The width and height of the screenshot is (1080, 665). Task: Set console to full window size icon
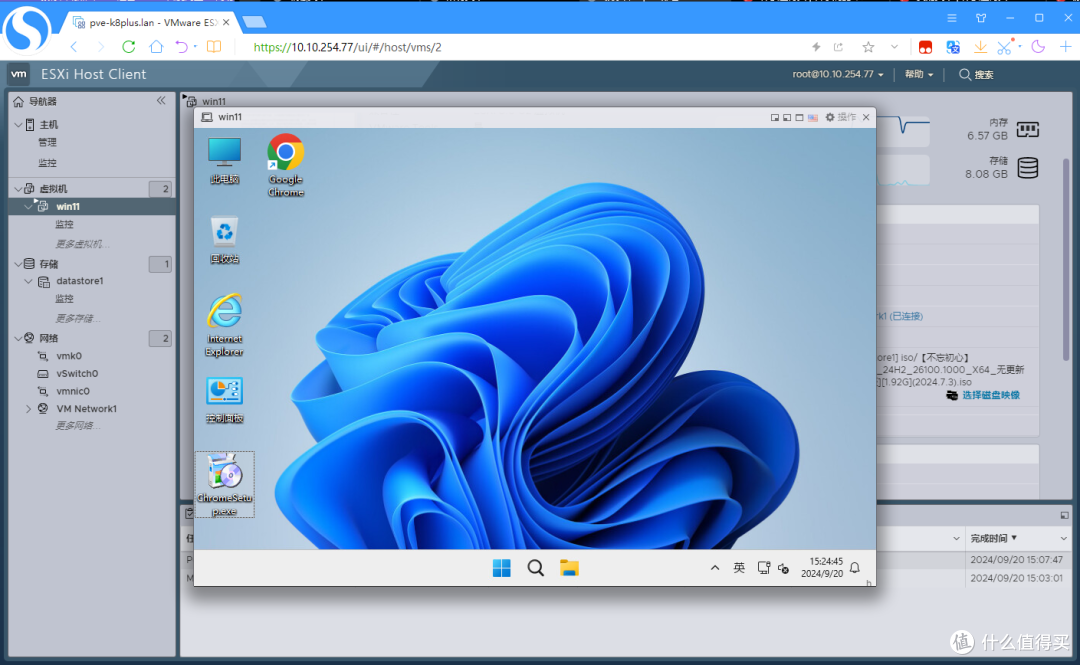(799, 118)
